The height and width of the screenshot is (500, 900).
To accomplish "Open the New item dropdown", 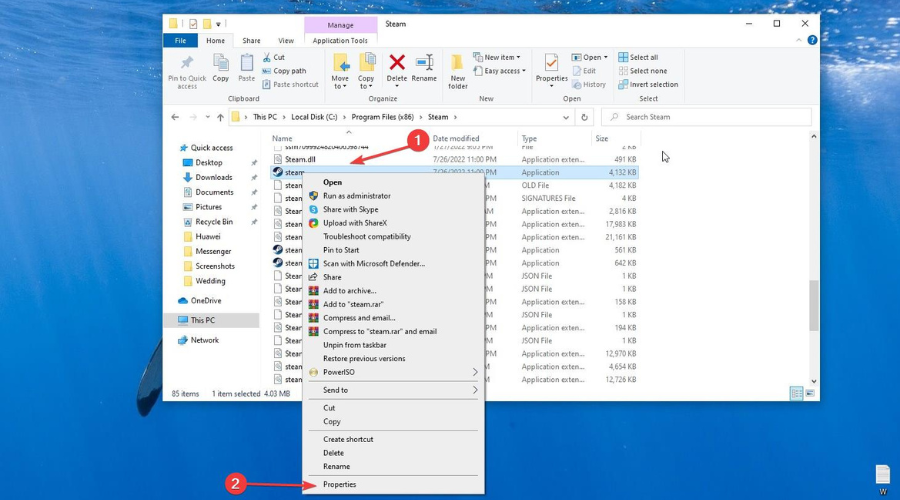I will pos(496,57).
